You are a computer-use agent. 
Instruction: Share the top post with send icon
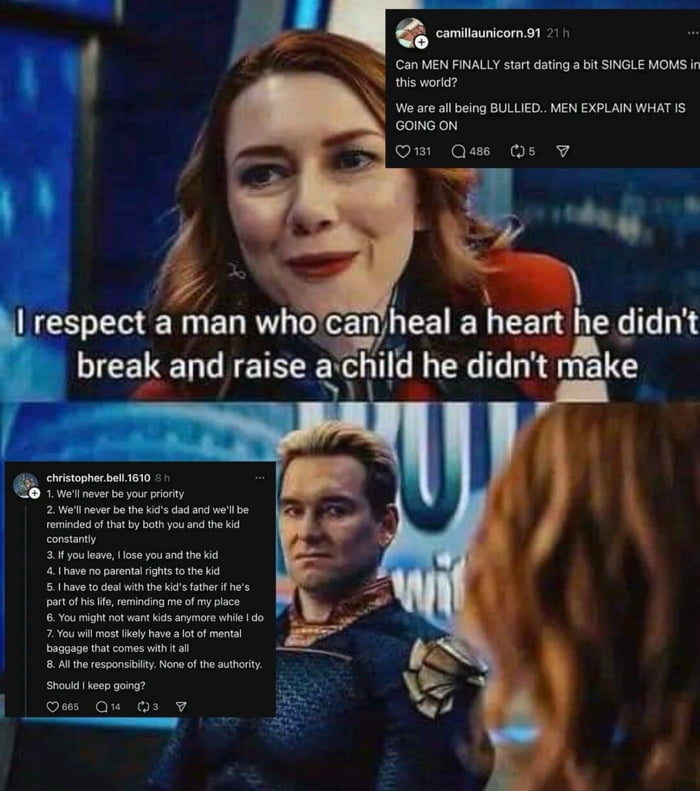pos(562,151)
